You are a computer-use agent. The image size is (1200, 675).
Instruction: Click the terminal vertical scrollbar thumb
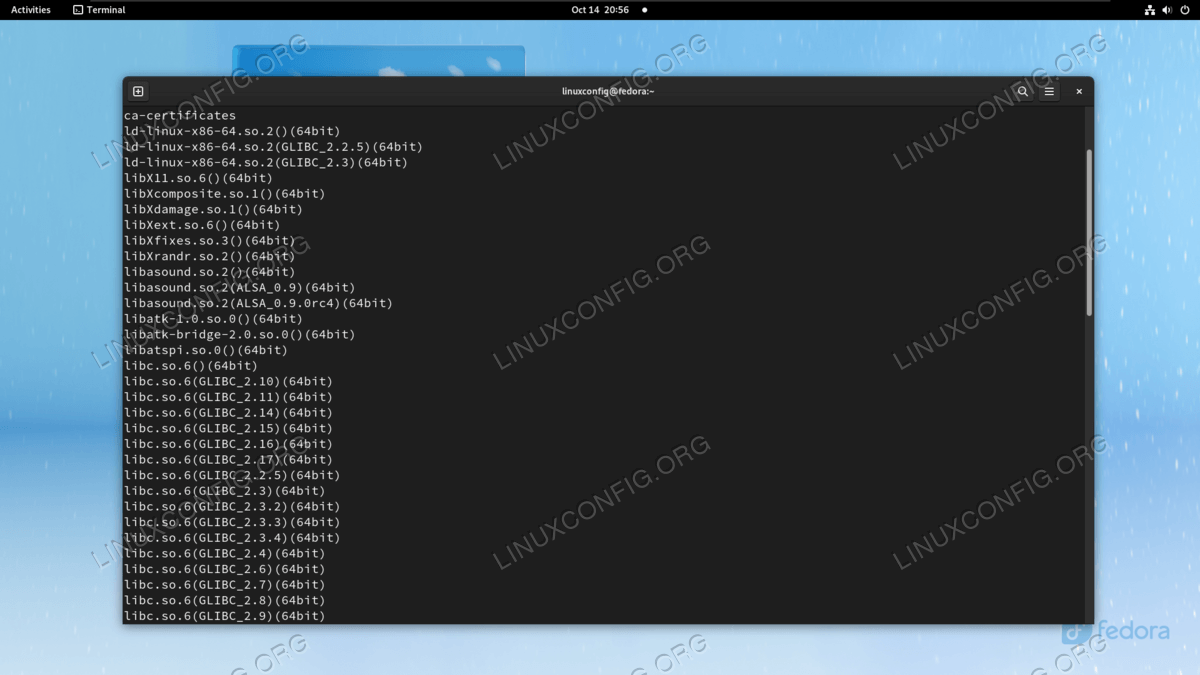coord(1089,233)
